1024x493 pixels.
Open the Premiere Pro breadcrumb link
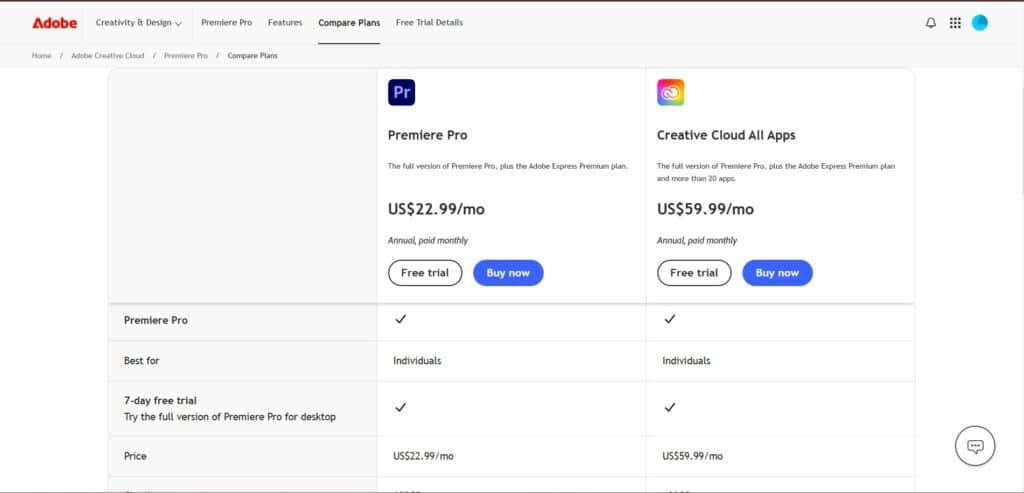point(185,56)
